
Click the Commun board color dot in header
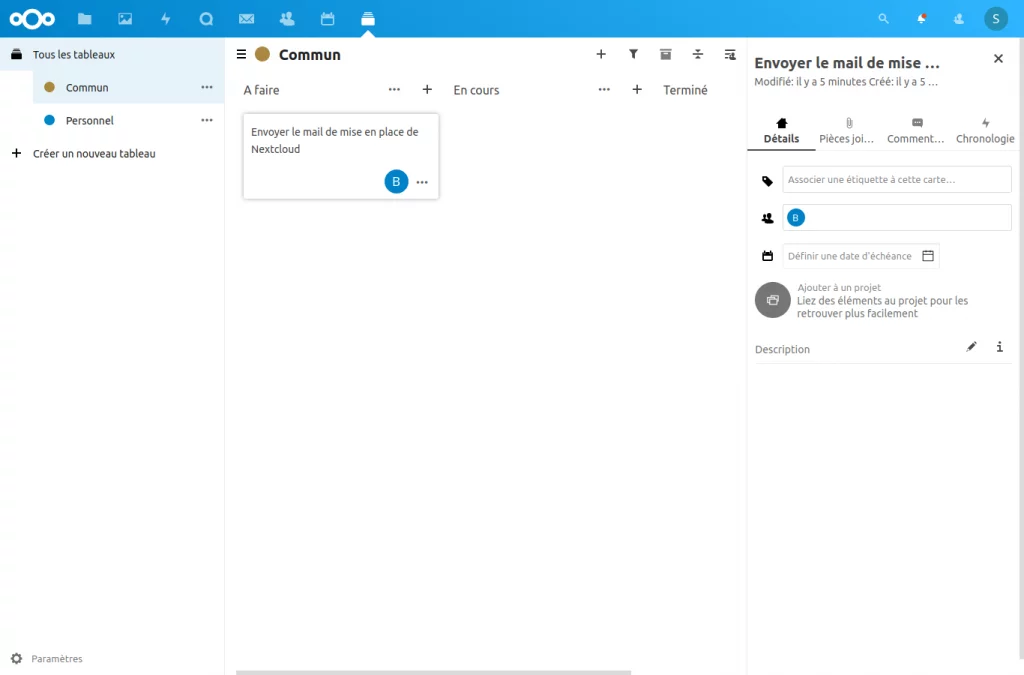[x=263, y=54]
